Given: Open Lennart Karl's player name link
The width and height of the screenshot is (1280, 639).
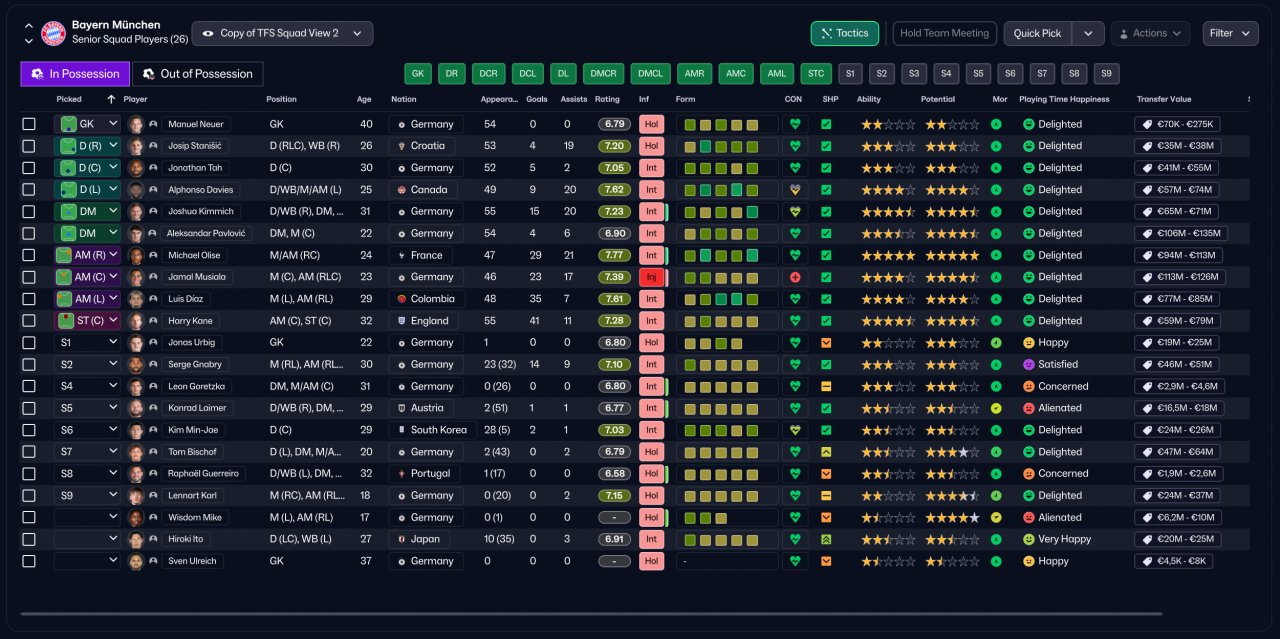Looking at the screenshot, I should pos(194,496).
